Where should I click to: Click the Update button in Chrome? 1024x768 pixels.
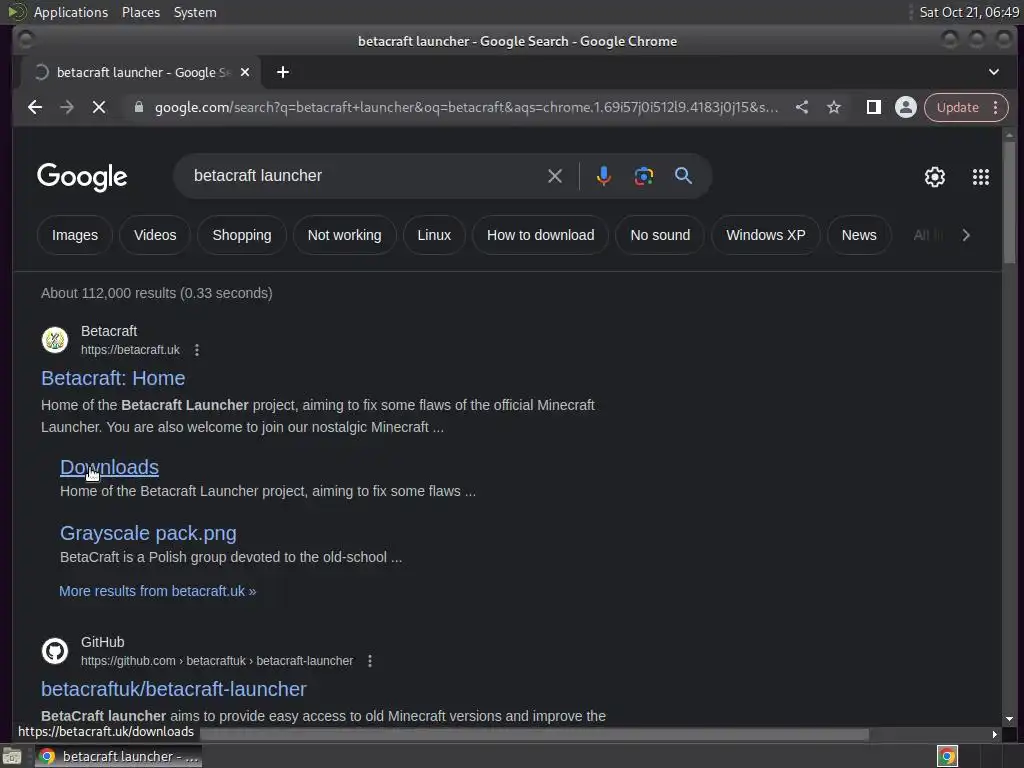(x=957, y=107)
